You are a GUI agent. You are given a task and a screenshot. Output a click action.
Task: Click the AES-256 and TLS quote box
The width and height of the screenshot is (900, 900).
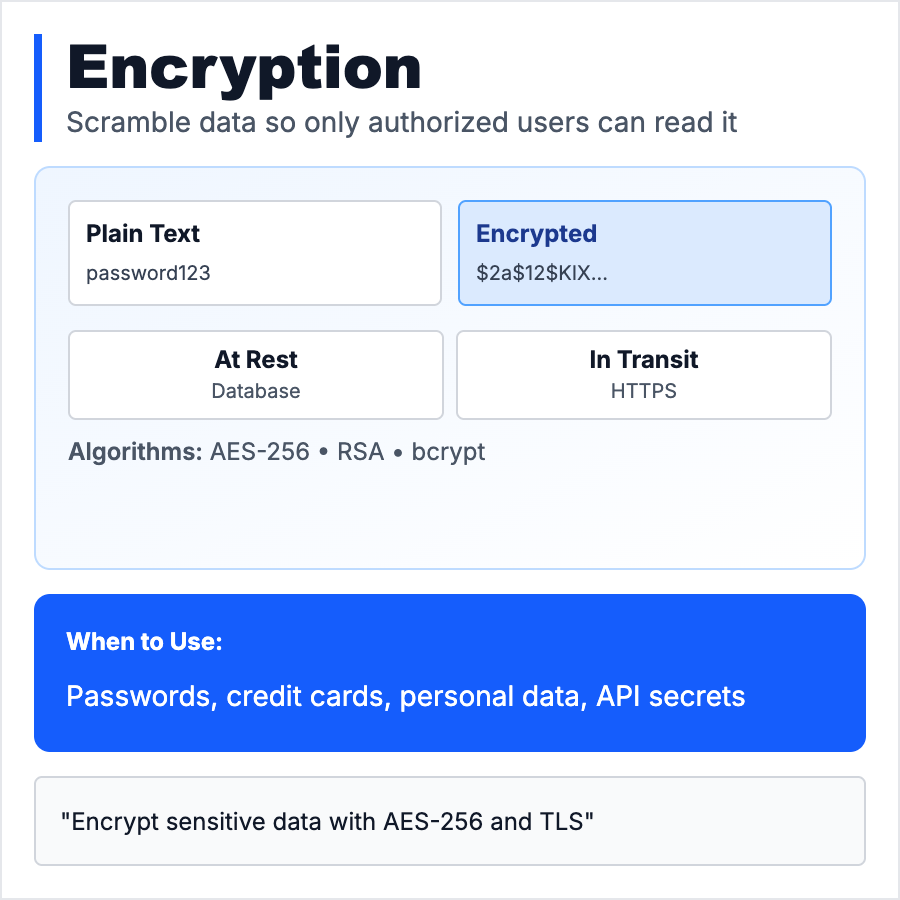449,821
